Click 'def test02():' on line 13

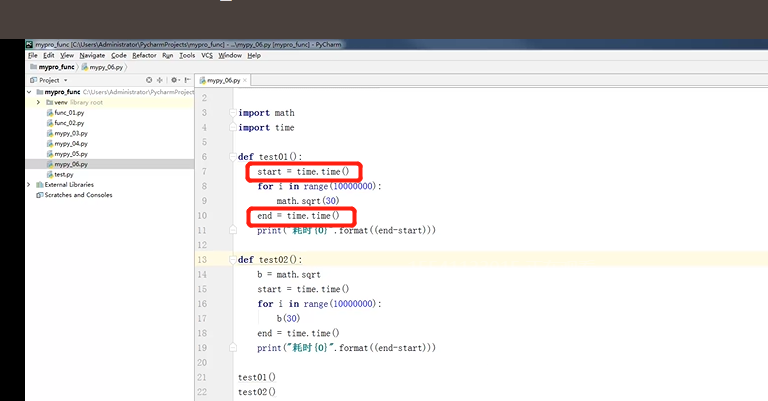tap(270, 260)
